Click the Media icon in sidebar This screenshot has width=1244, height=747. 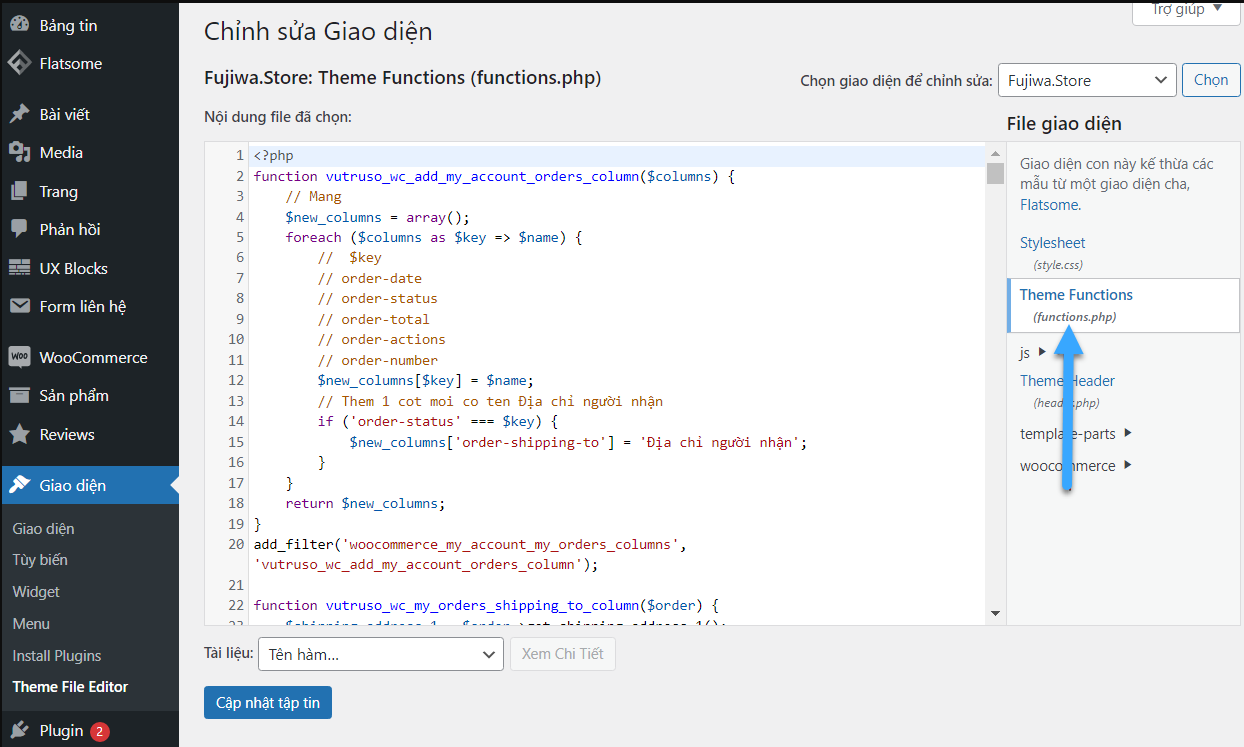[19, 152]
